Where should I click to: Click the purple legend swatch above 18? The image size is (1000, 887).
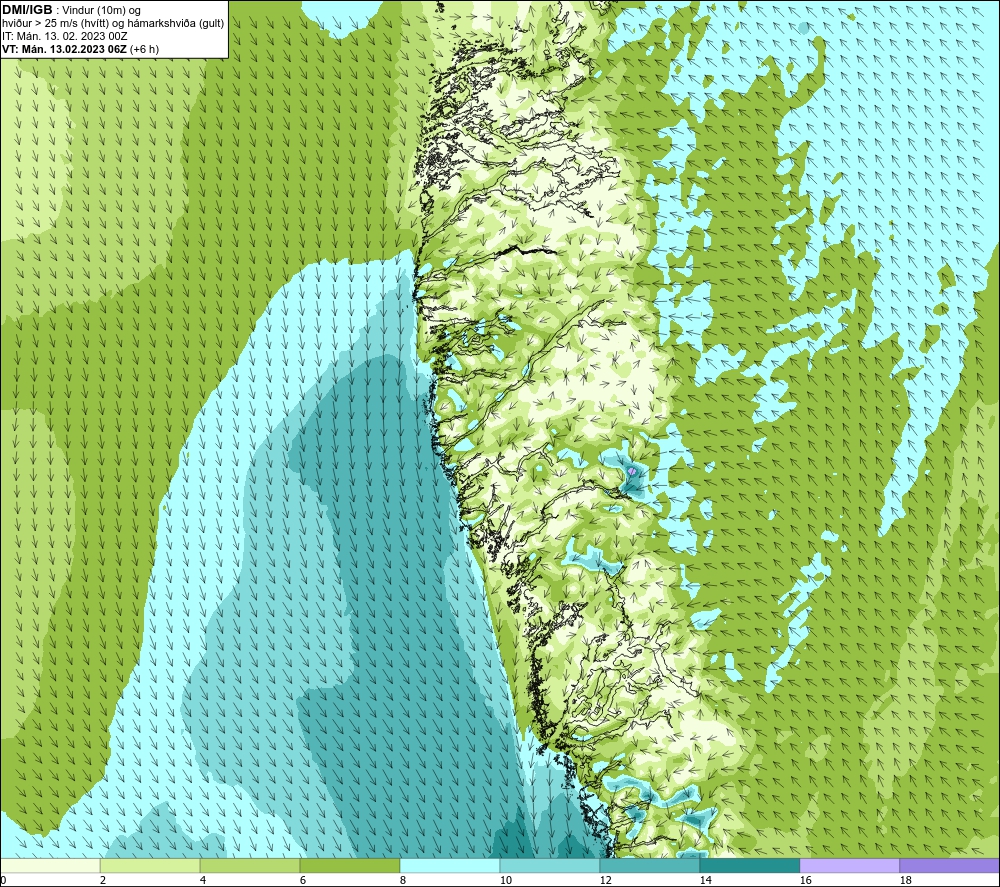949,865
